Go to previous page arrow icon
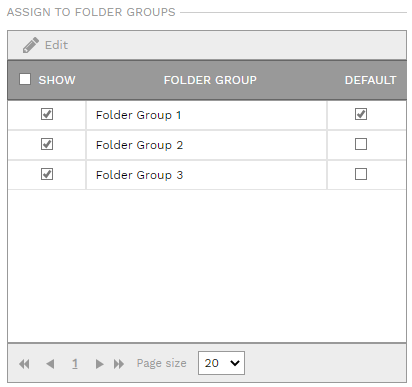Viewport: 412px width, 387px height. [x=50, y=364]
